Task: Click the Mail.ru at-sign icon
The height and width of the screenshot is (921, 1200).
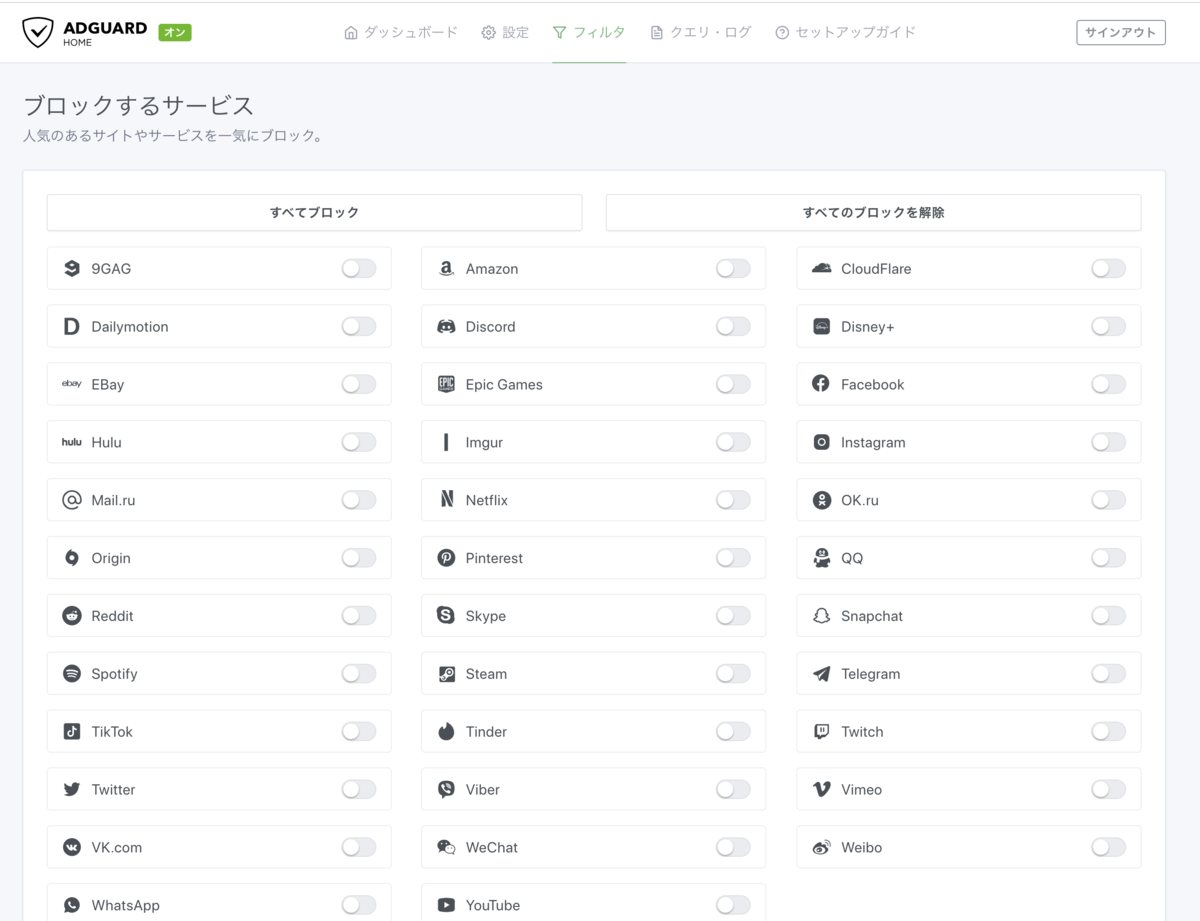Action: (x=72, y=500)
